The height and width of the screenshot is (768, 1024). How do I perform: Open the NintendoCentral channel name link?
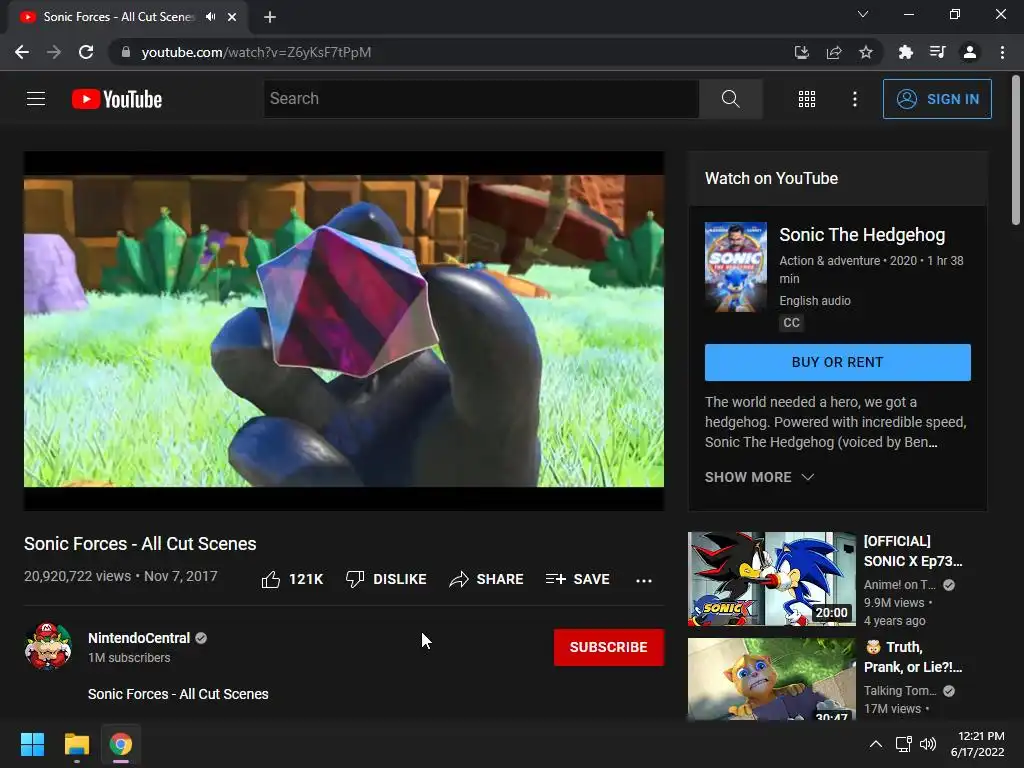[139, 638]
